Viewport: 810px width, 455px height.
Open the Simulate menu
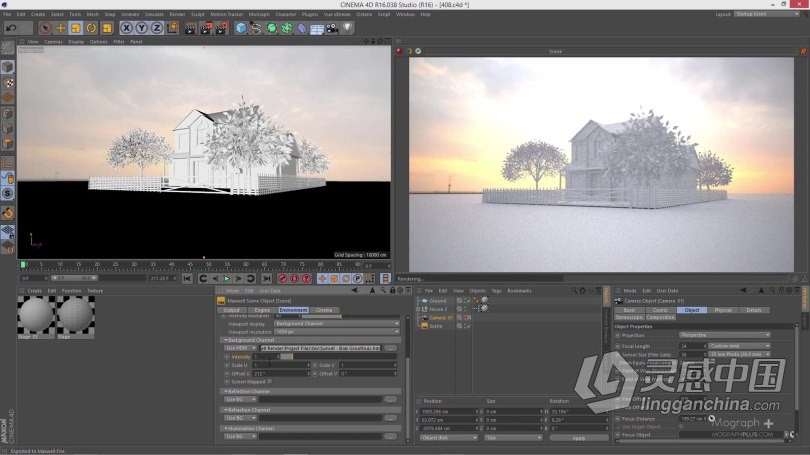(x=154, y=14)
